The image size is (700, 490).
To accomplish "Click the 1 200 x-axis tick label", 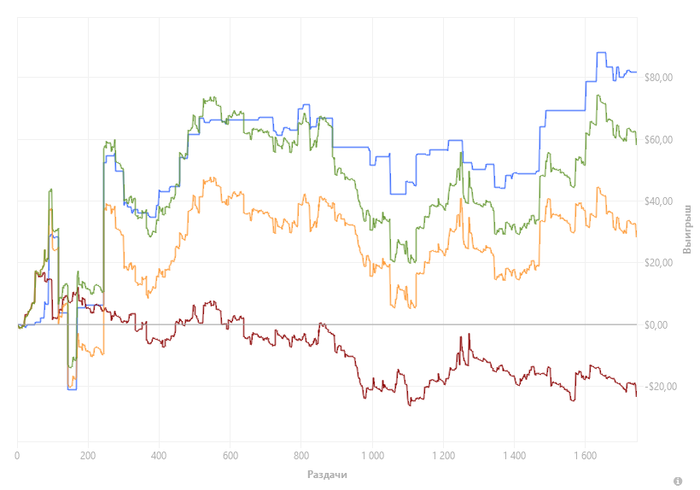I will click(442, 456).
